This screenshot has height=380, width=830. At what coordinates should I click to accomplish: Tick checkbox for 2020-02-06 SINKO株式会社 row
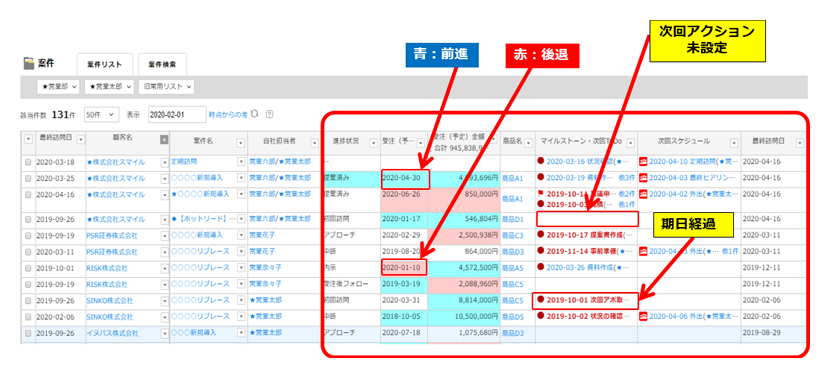28,317
